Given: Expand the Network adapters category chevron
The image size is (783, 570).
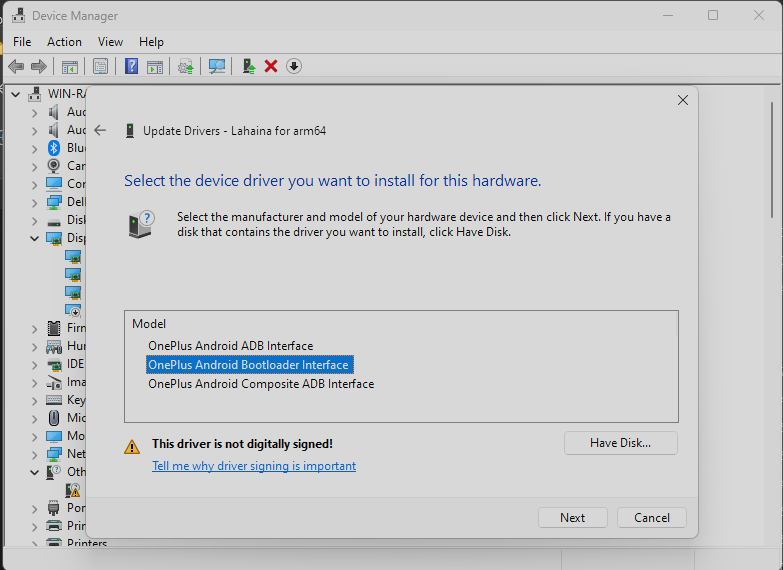Looking at the screenshot, I should pyautogui.click(x=34, y=455).
